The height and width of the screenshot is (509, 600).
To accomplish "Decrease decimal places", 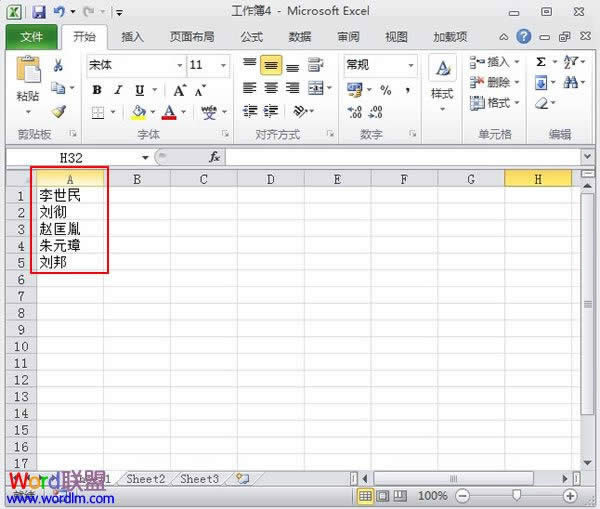I will click(375, 112).
